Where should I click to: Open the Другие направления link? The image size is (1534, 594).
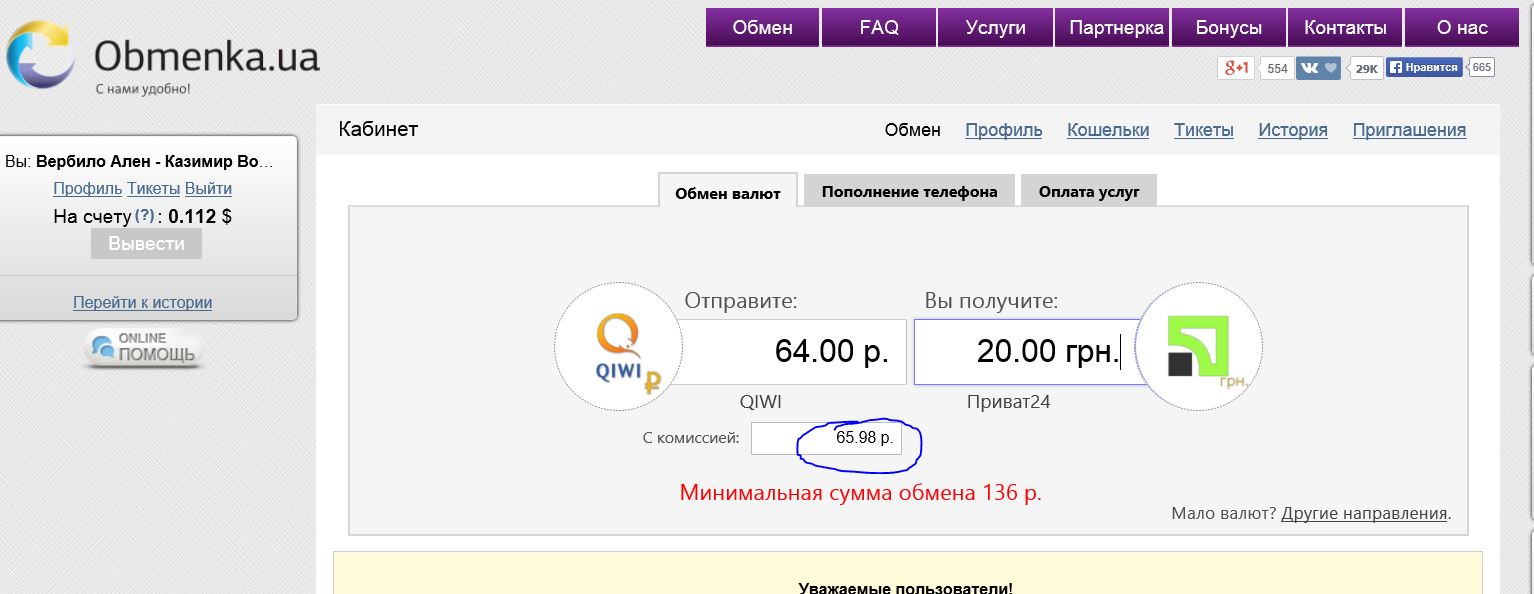[x=1364, y=513]
